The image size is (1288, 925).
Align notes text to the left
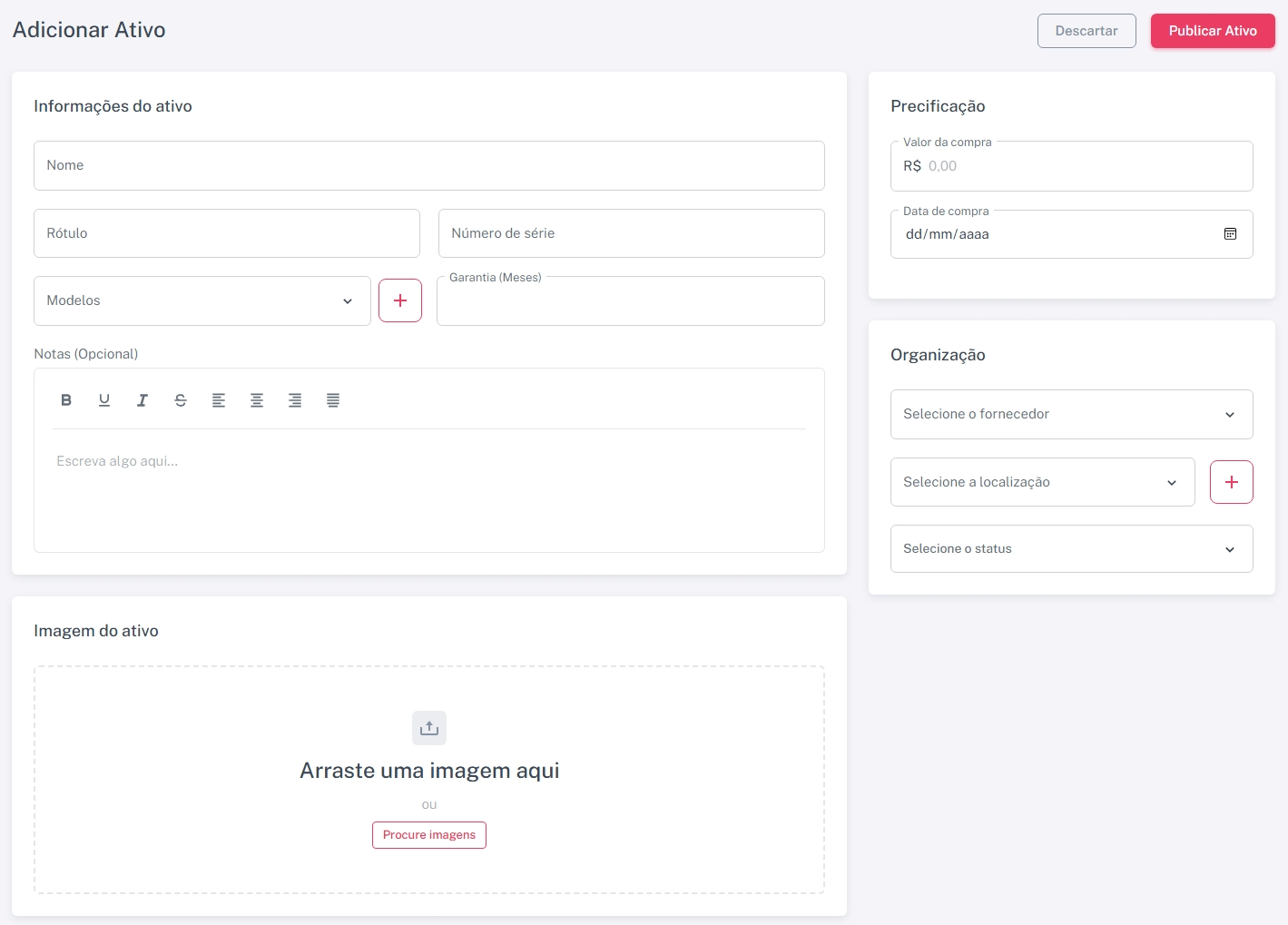(x=219, y=400)
